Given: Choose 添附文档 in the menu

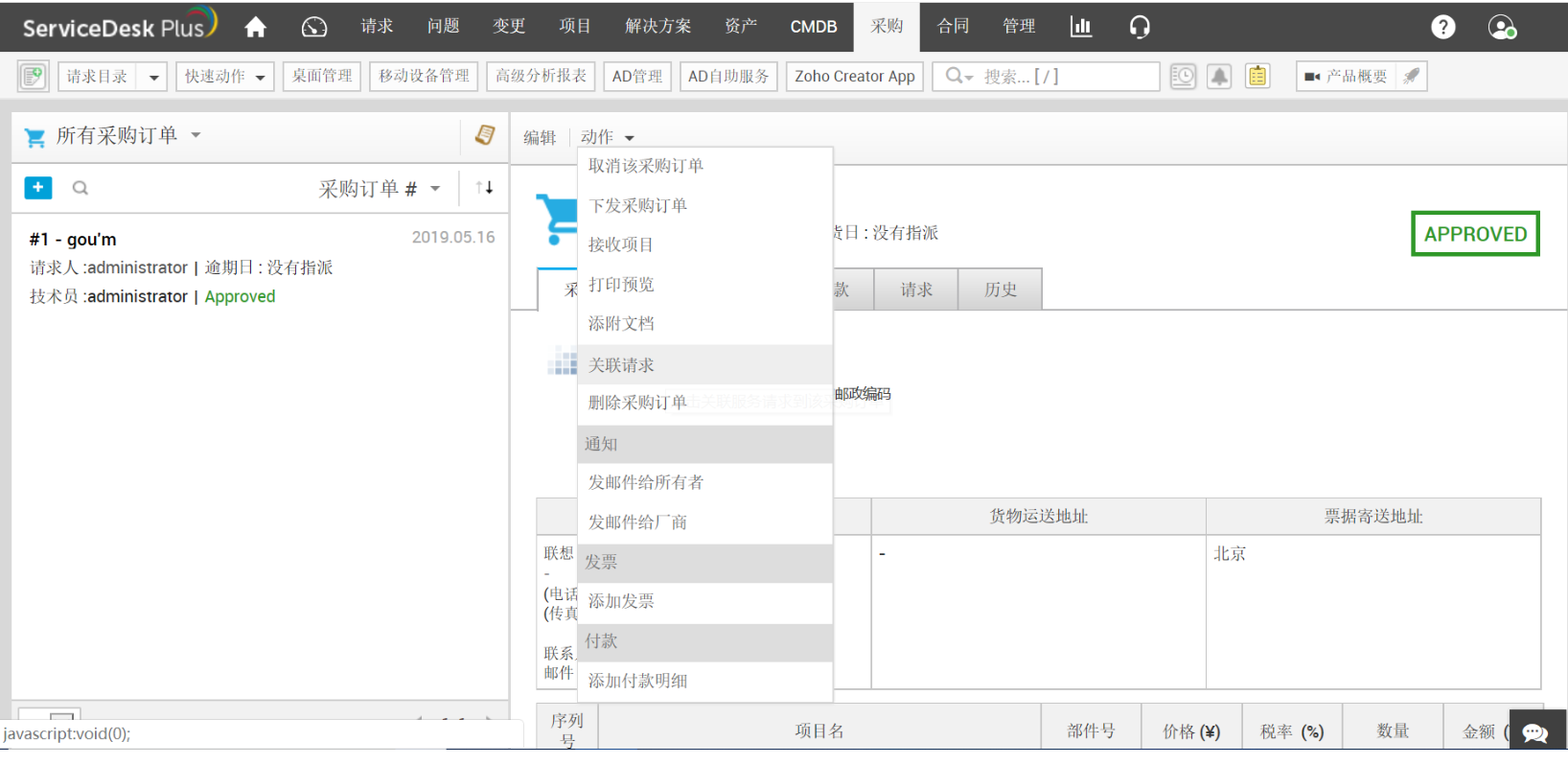Looking at the screenshot, I should tap(705, 323).
